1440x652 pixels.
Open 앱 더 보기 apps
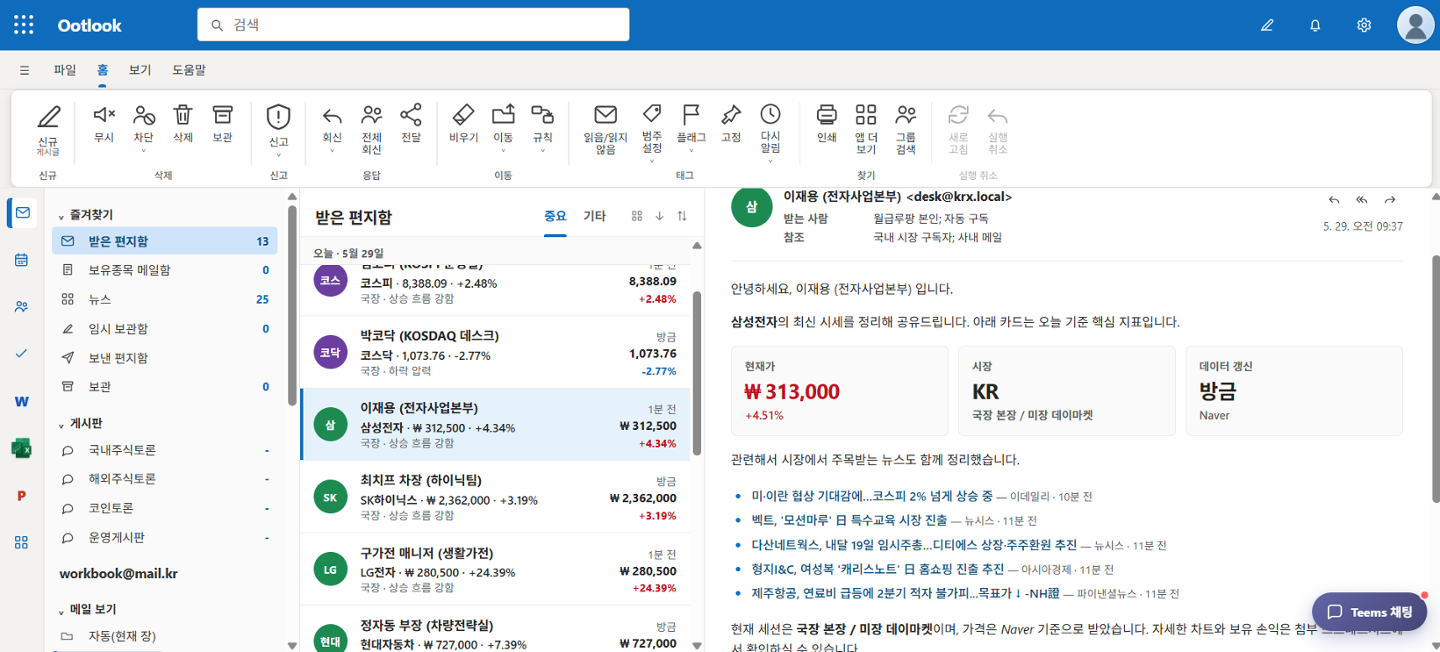point(866,128)
